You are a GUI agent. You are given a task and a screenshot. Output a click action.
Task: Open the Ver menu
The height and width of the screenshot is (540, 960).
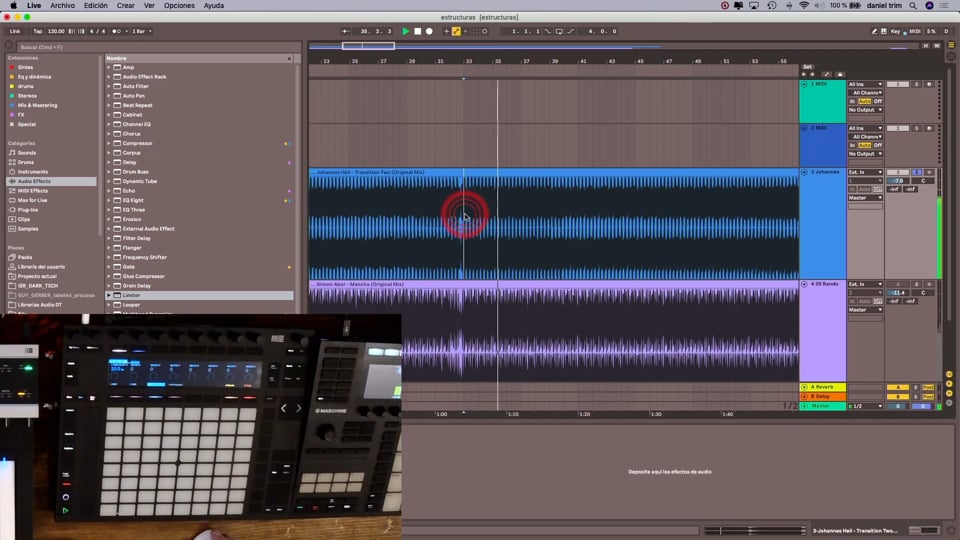[149, 6]
